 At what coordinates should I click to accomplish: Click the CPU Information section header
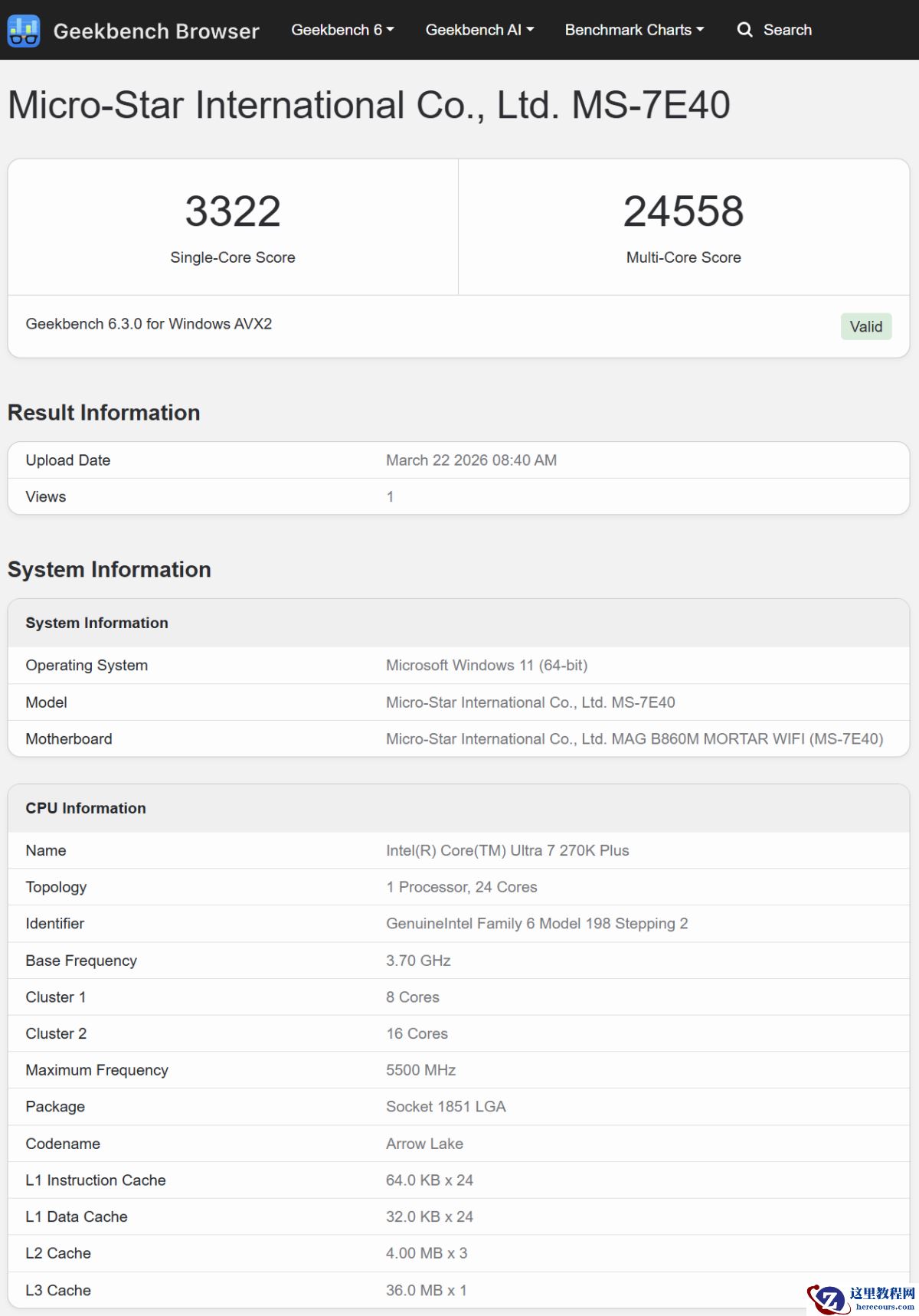tap(86, 808)
